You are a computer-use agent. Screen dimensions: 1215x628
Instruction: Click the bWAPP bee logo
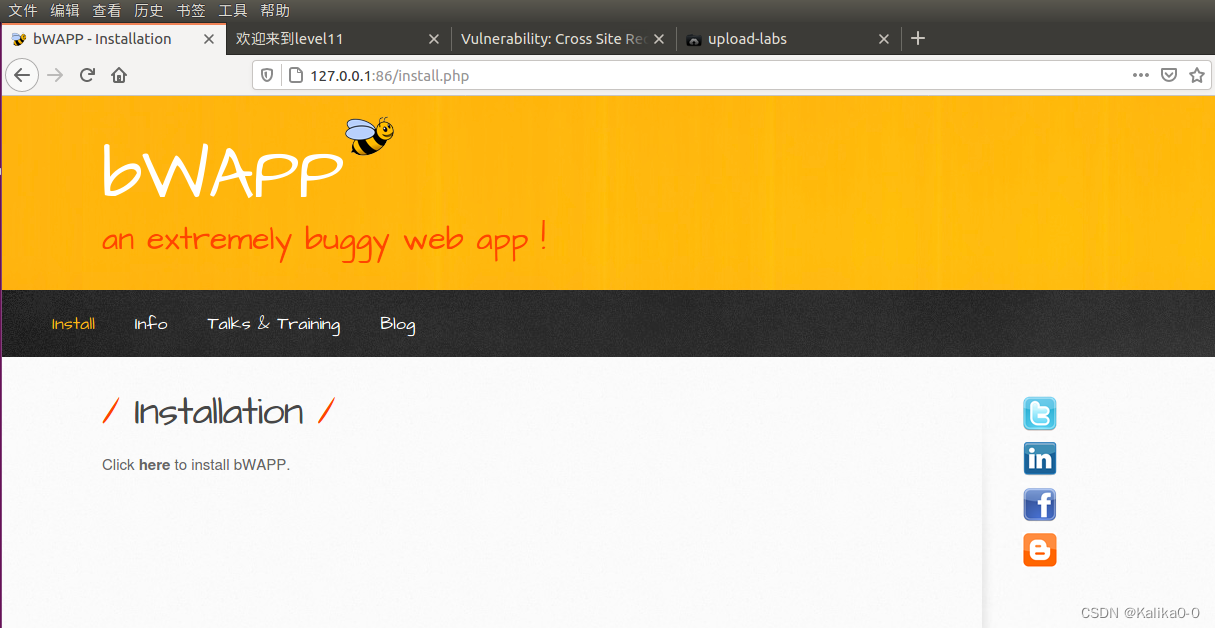[x=370, y=136]
